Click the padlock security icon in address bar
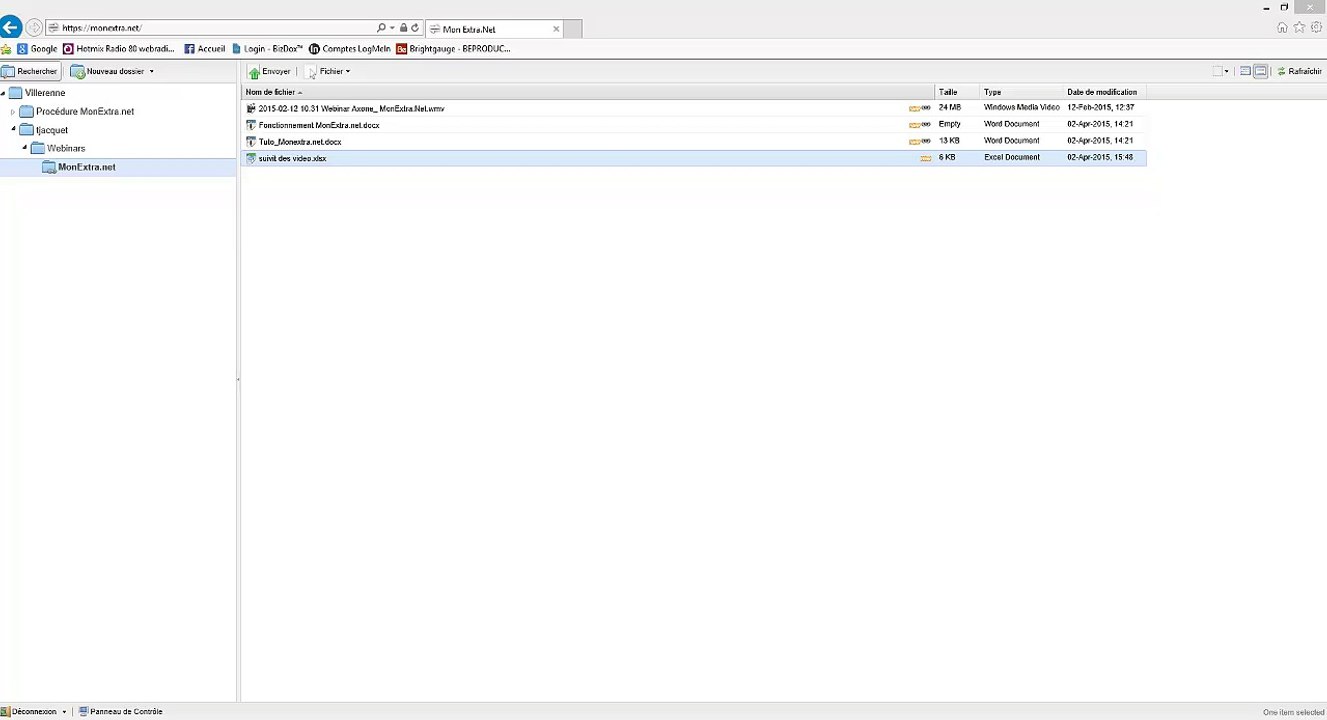The height and width of the screenshot is (720, 1327). [403, 28]
